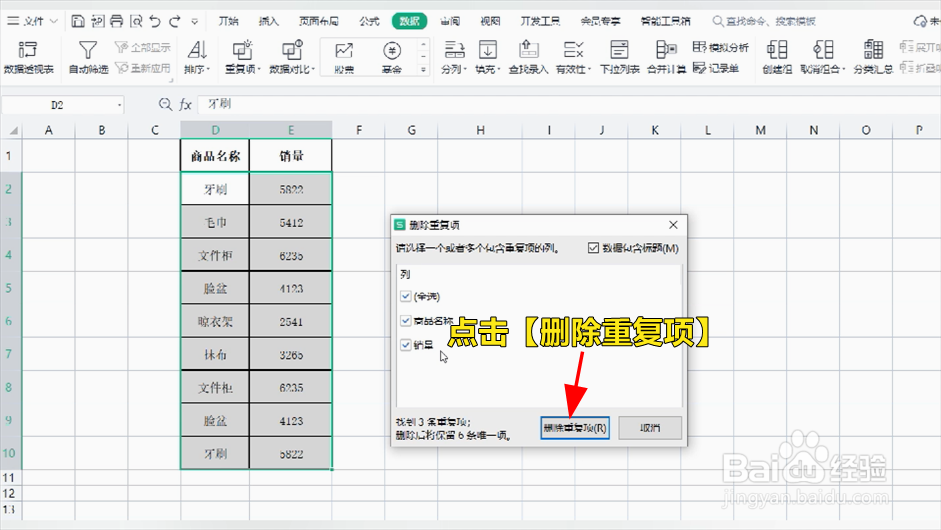Image resolution: width=941 pixels, height=530 pixels.
Task: Open 记录单 (Record Form) tool
Action: coord(715,68)
